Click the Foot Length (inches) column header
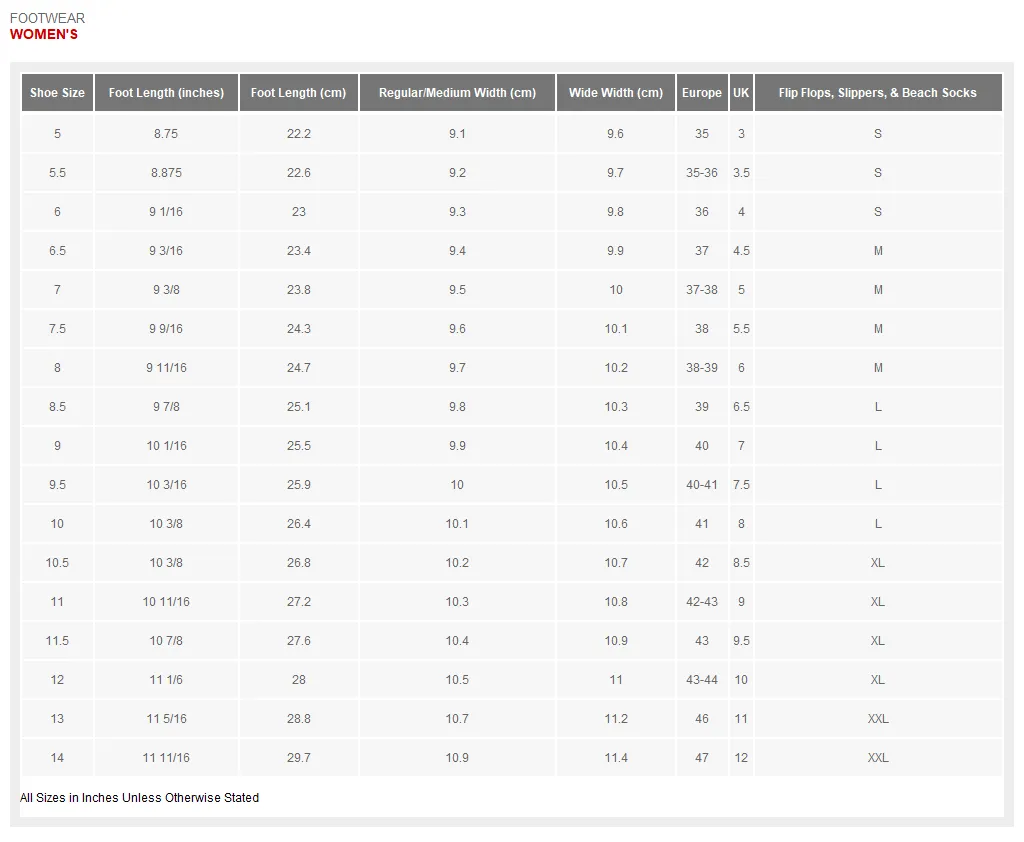1024x842 pixels. (166, 93)
